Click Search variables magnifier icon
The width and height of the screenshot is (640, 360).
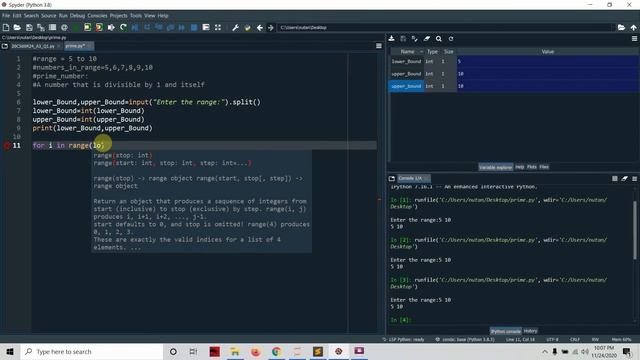pos(438,38)
